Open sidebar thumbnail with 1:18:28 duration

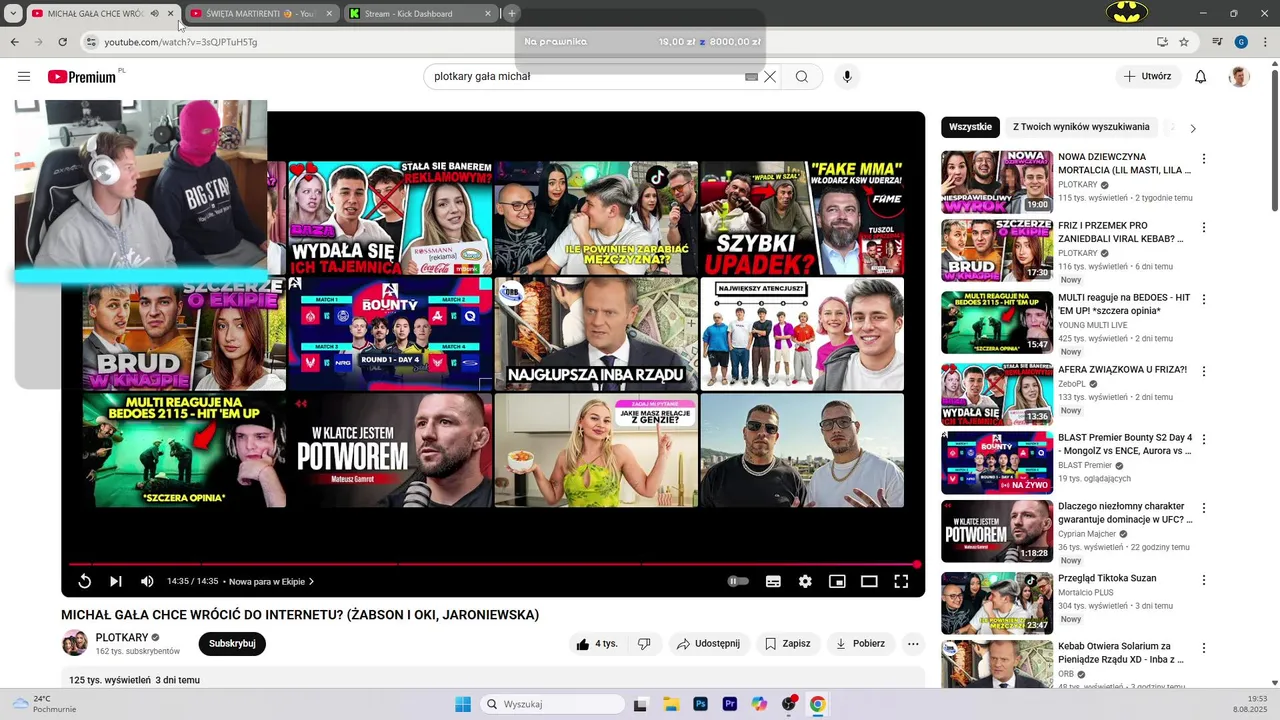pyautogui.click(x=997, y=532)
